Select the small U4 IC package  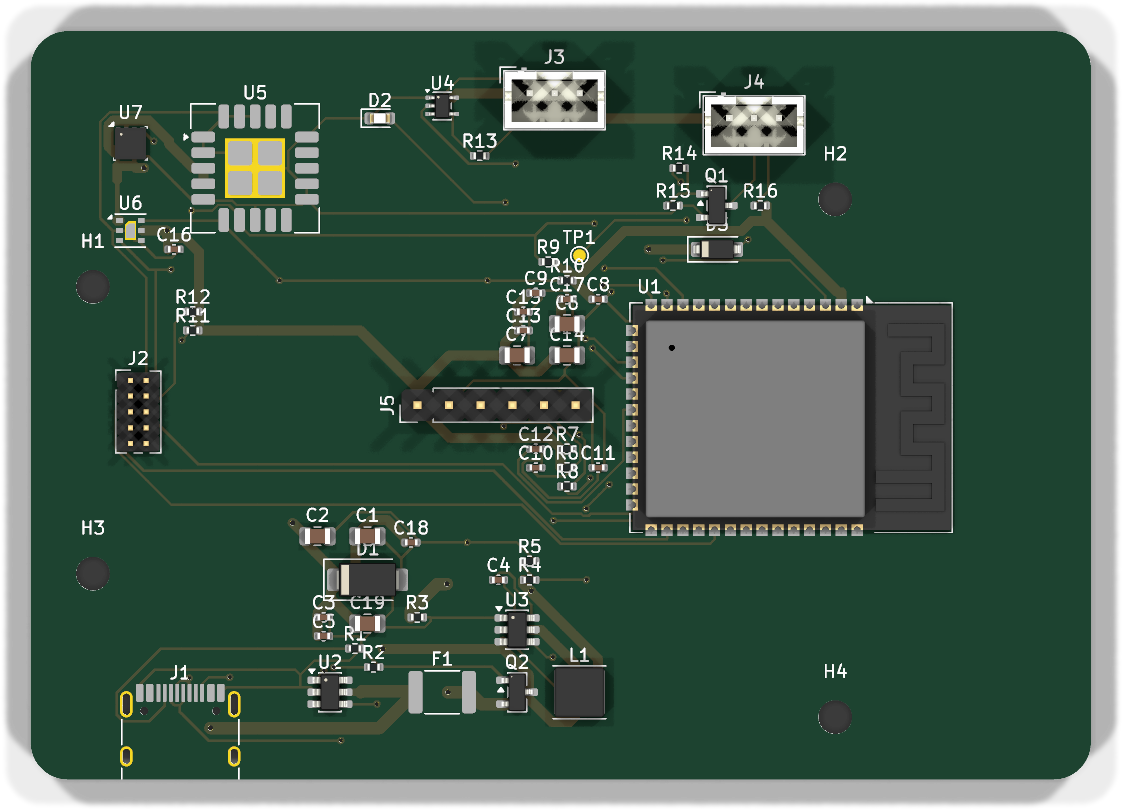pyautogui.click(x=442, y=107)
